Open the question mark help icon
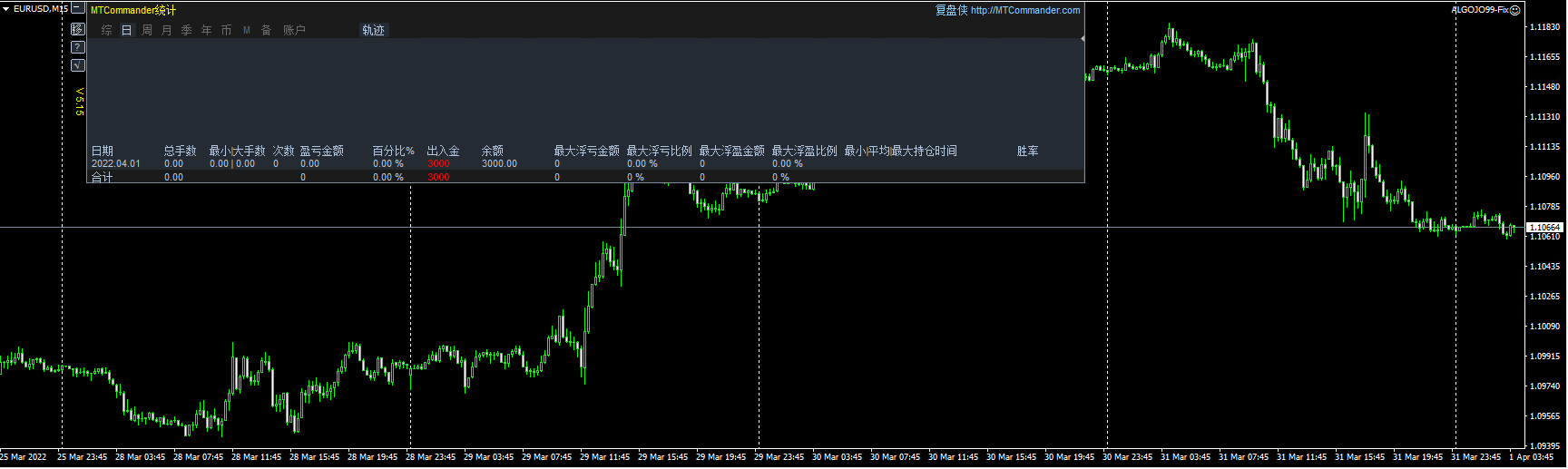Screen dimensions: 1568x469 coord(78,47)
